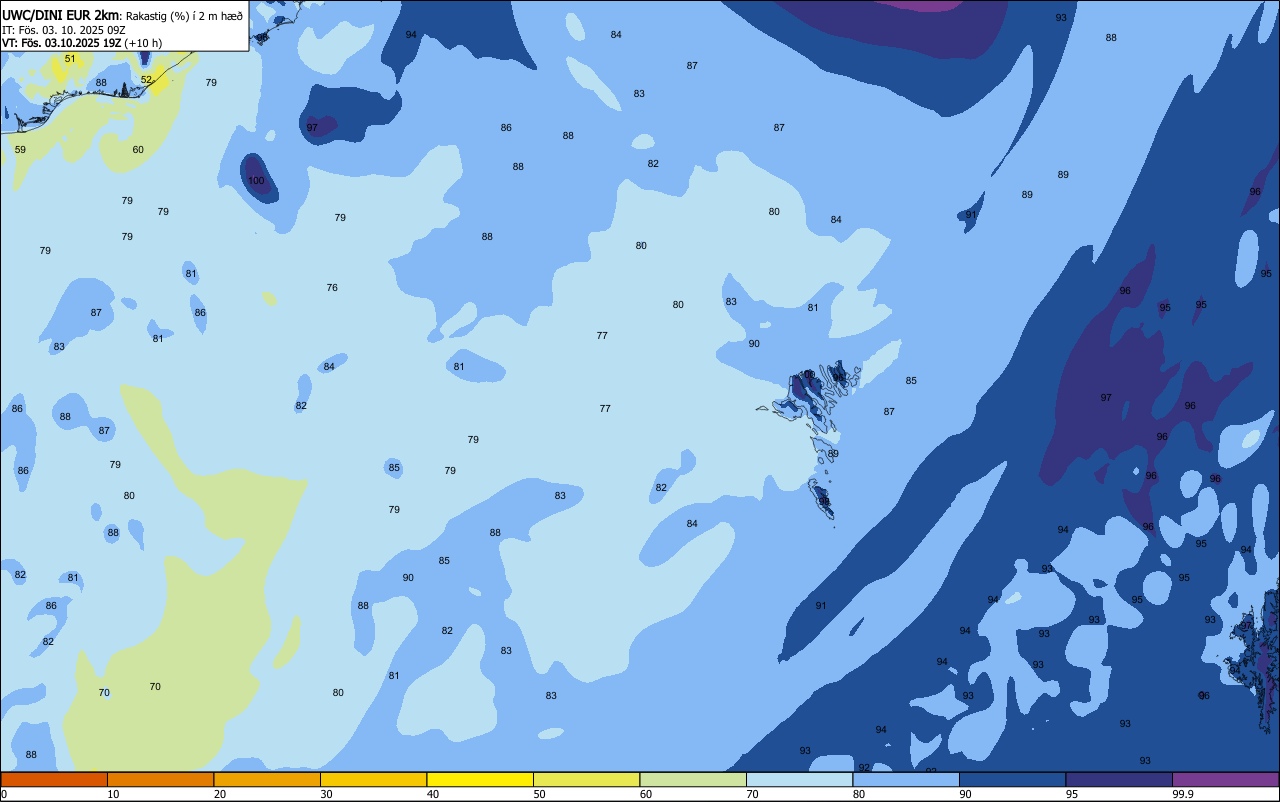
Task: Click the 95–99.9 navy legend swatch
Action: pos(1119,779)
